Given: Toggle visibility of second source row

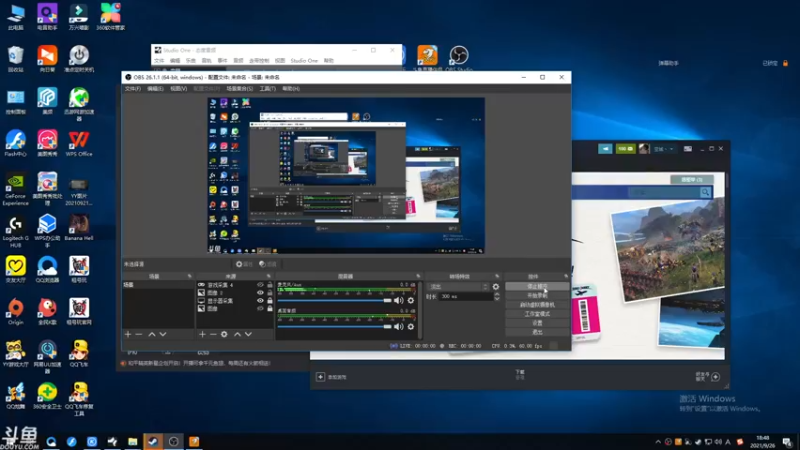Looking at the screenshot, I should click(260, 293).
